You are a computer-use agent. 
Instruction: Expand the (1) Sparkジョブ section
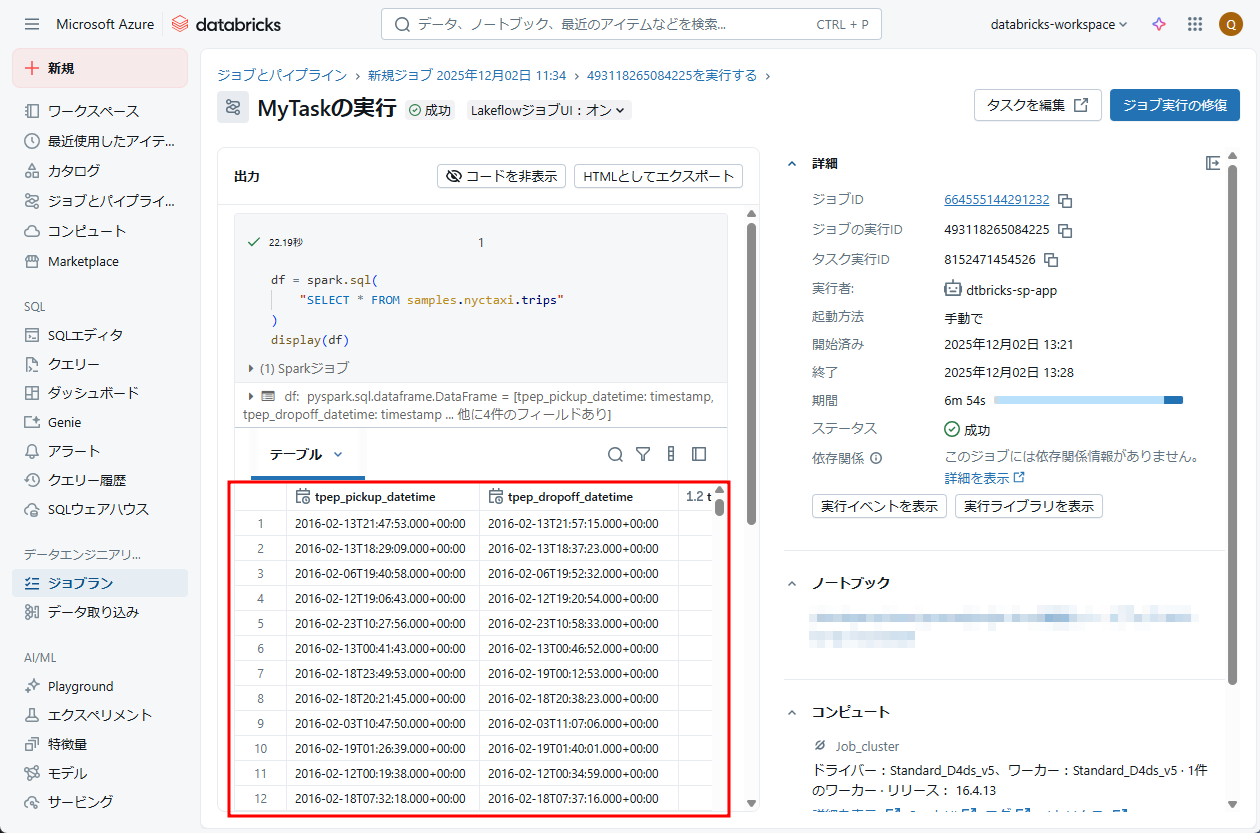[298, 368]
